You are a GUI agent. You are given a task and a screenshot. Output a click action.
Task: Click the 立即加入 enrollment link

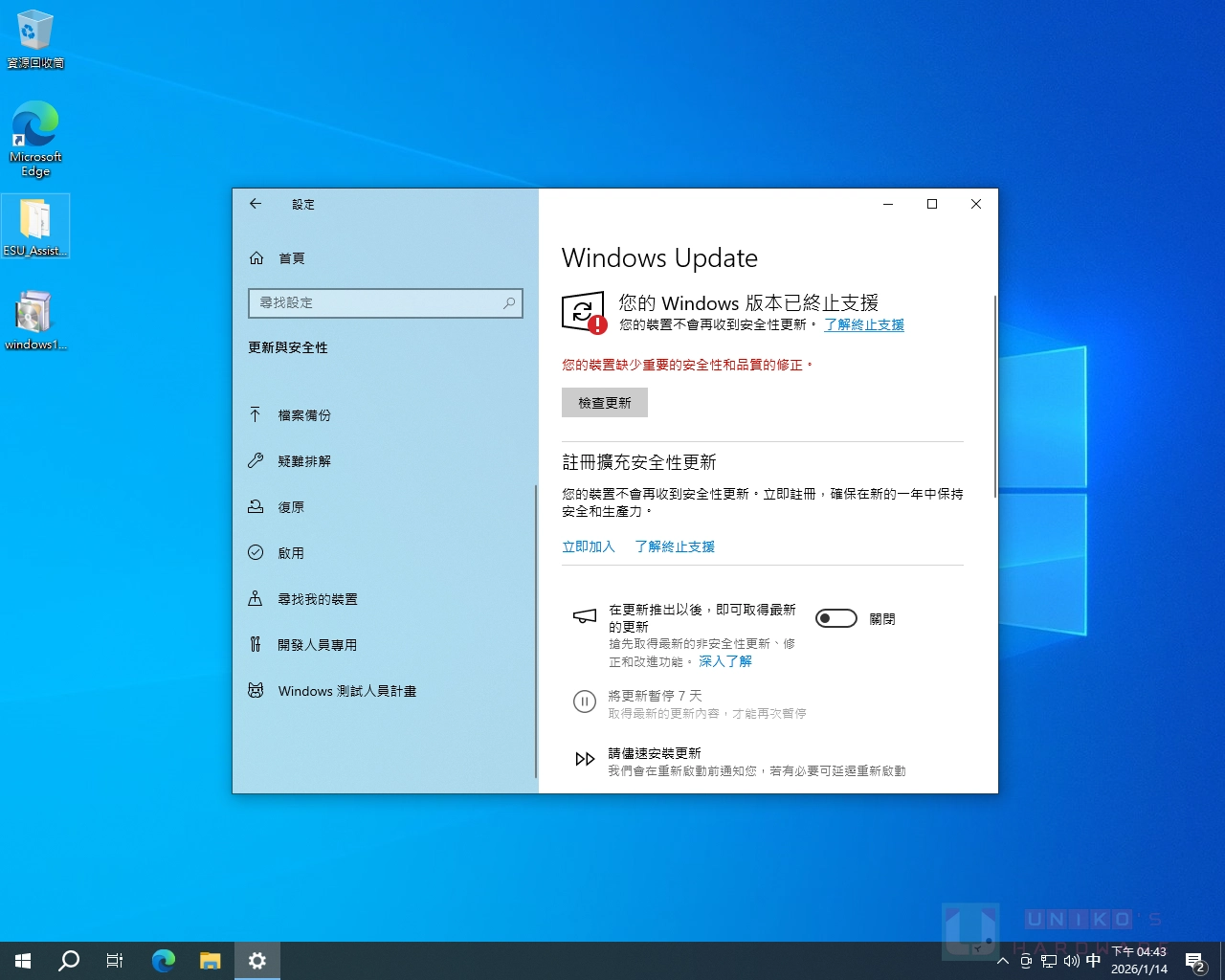(588, 546)
